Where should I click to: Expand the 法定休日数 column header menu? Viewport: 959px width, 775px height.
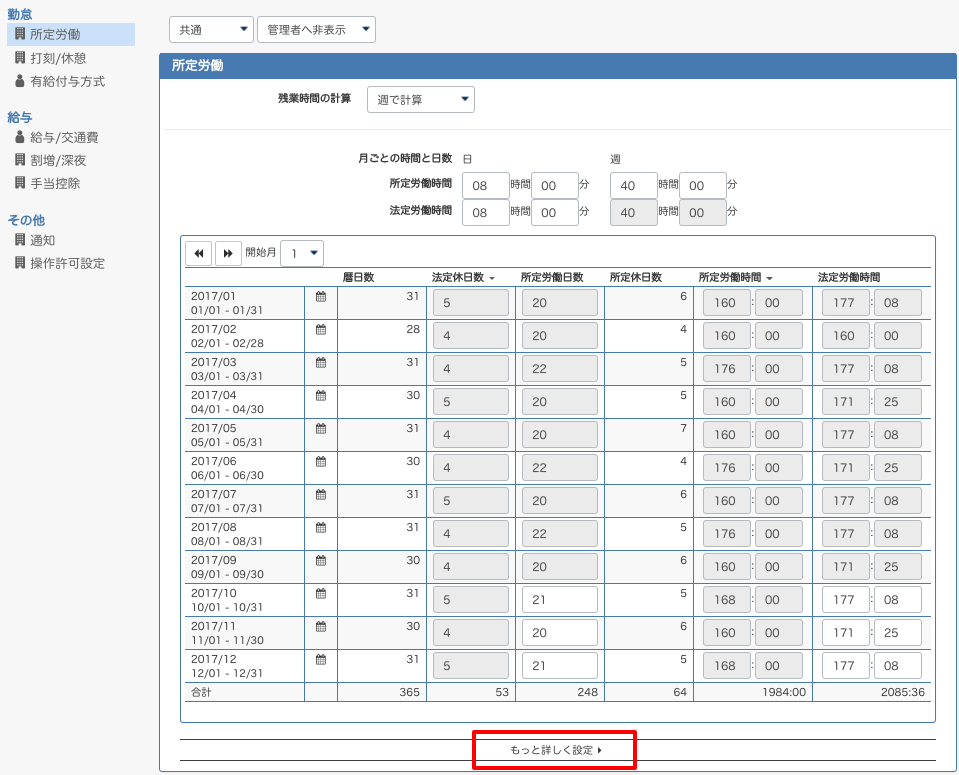[x=492, y=278]
